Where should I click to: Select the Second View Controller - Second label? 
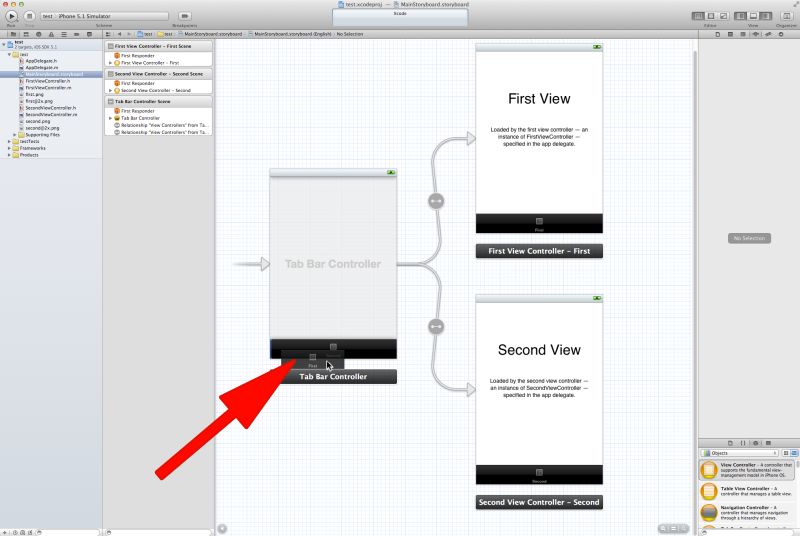coord(539,502)
